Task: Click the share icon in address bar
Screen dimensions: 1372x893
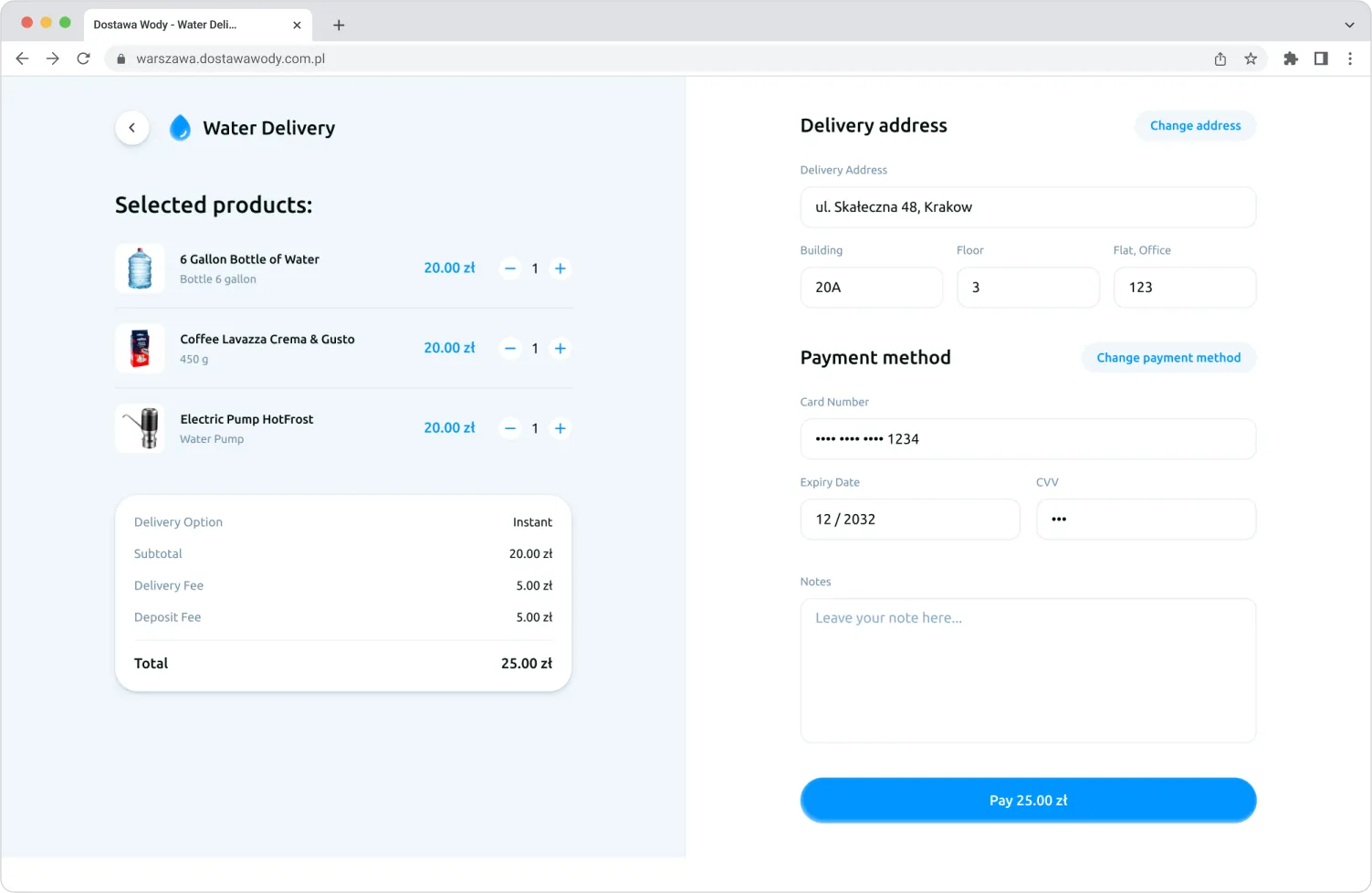Action: coord(1220,58)
